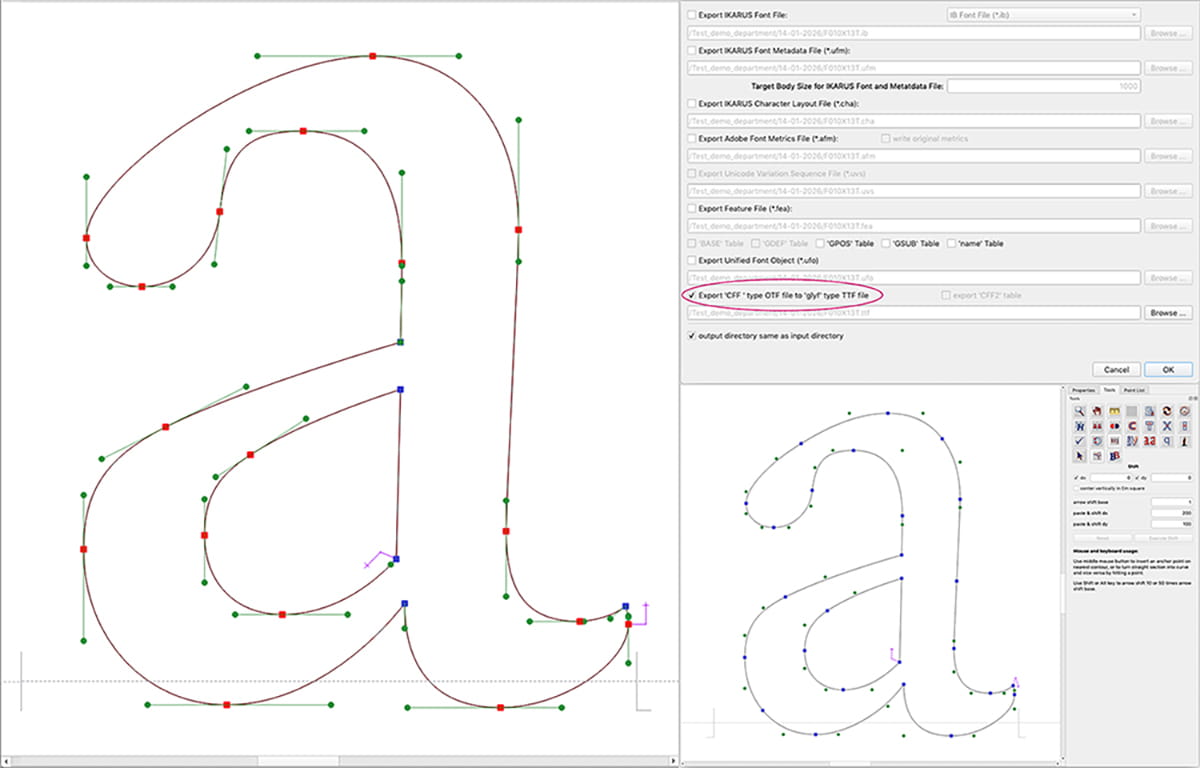
Task: Select the 'C' copy tool icon
Action: [1131, 425]
